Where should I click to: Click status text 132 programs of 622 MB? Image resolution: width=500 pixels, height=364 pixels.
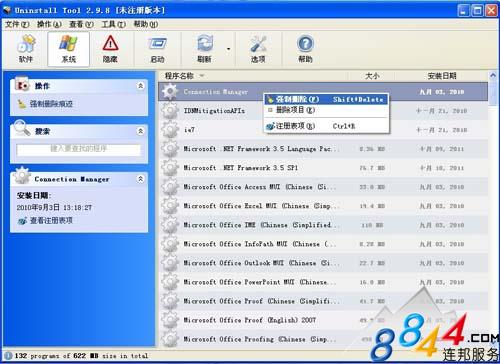click(x=81, y=356)
